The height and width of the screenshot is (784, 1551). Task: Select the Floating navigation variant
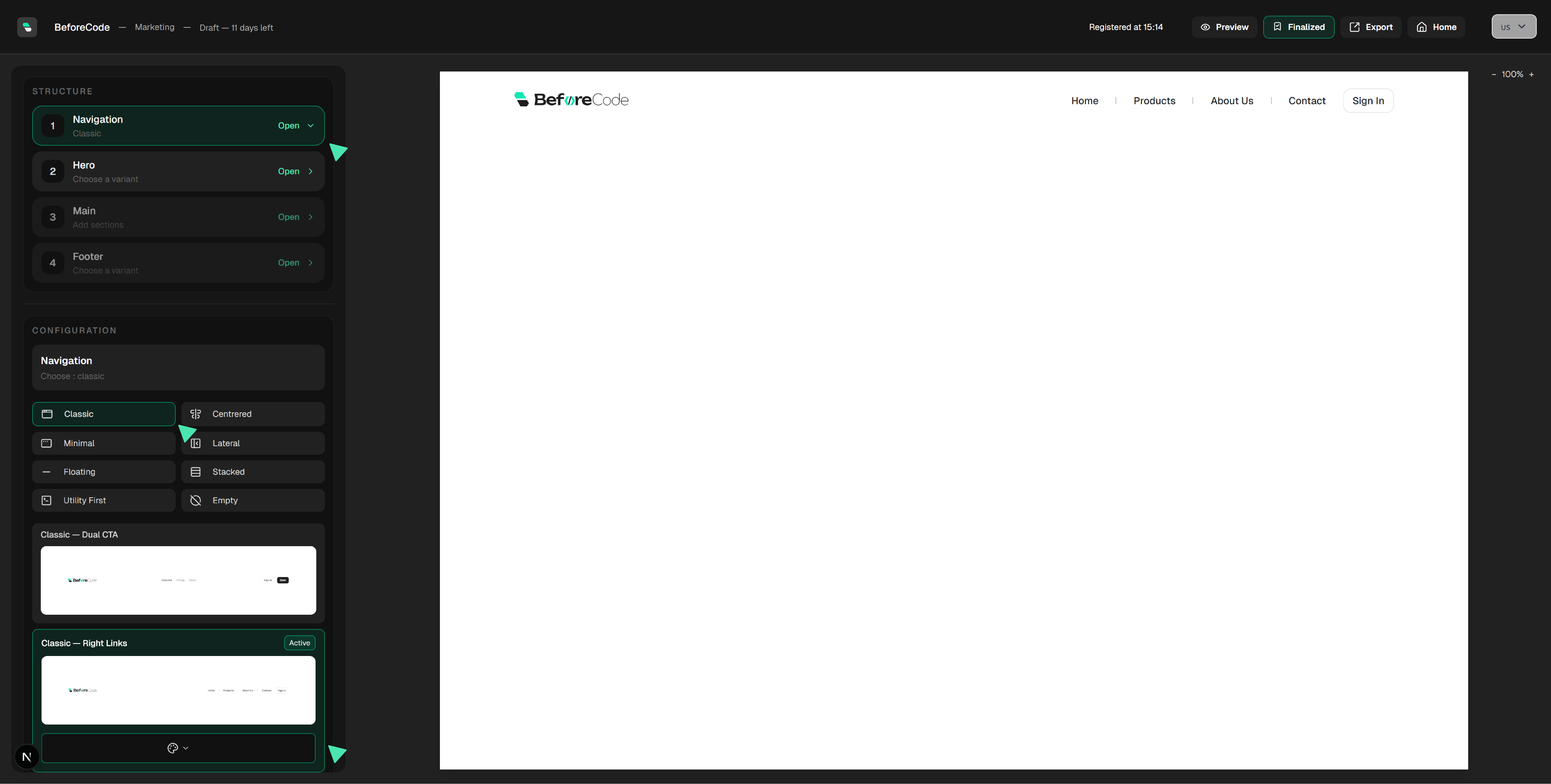point(103,472)
